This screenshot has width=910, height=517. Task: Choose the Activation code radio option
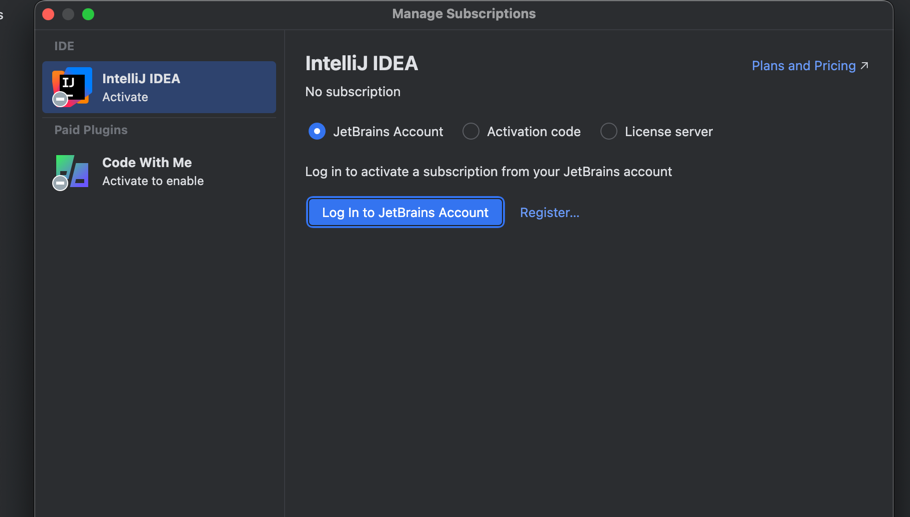pyautogui.click(x=471, y=131)
